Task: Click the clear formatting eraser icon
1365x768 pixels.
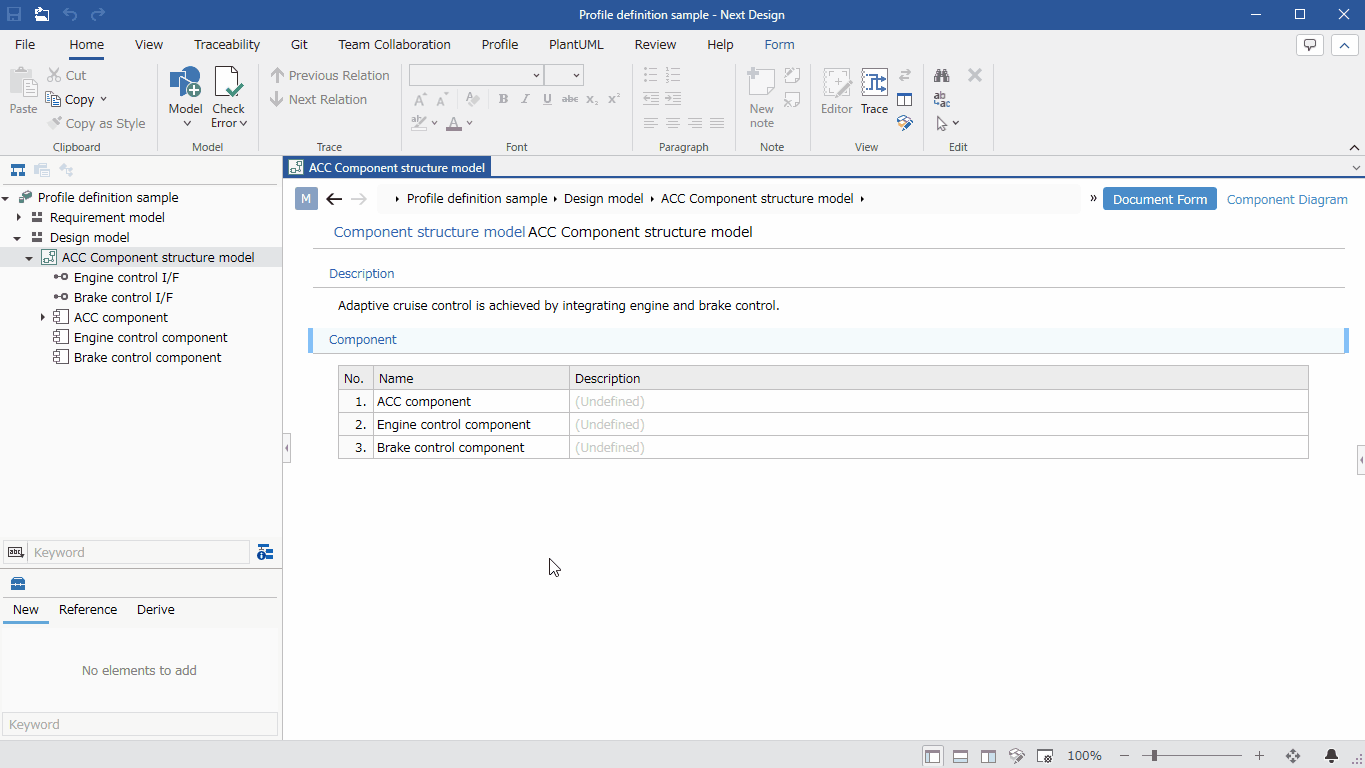Action: [472, 99]
